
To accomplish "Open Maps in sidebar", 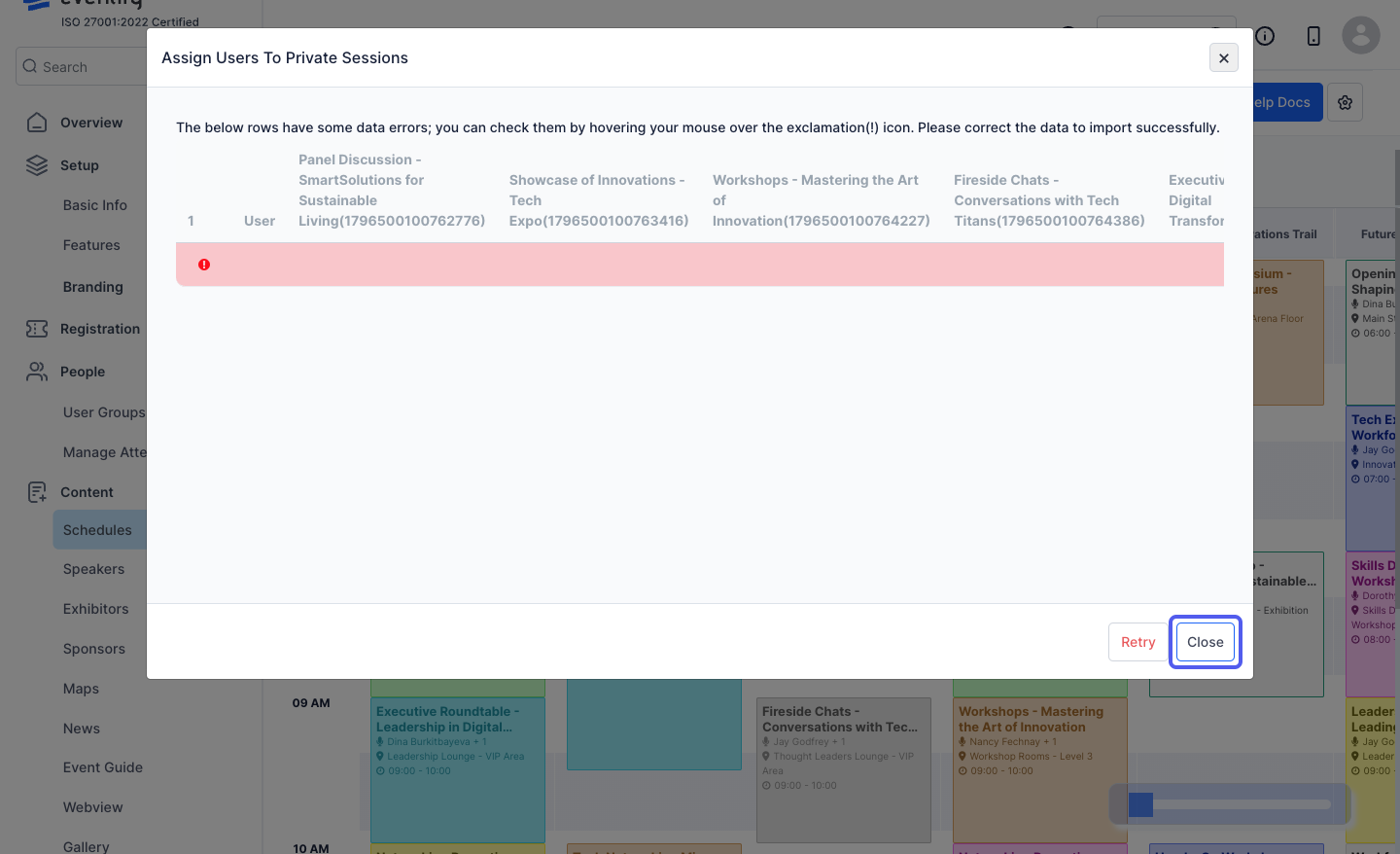I will (x=82, y=689).
